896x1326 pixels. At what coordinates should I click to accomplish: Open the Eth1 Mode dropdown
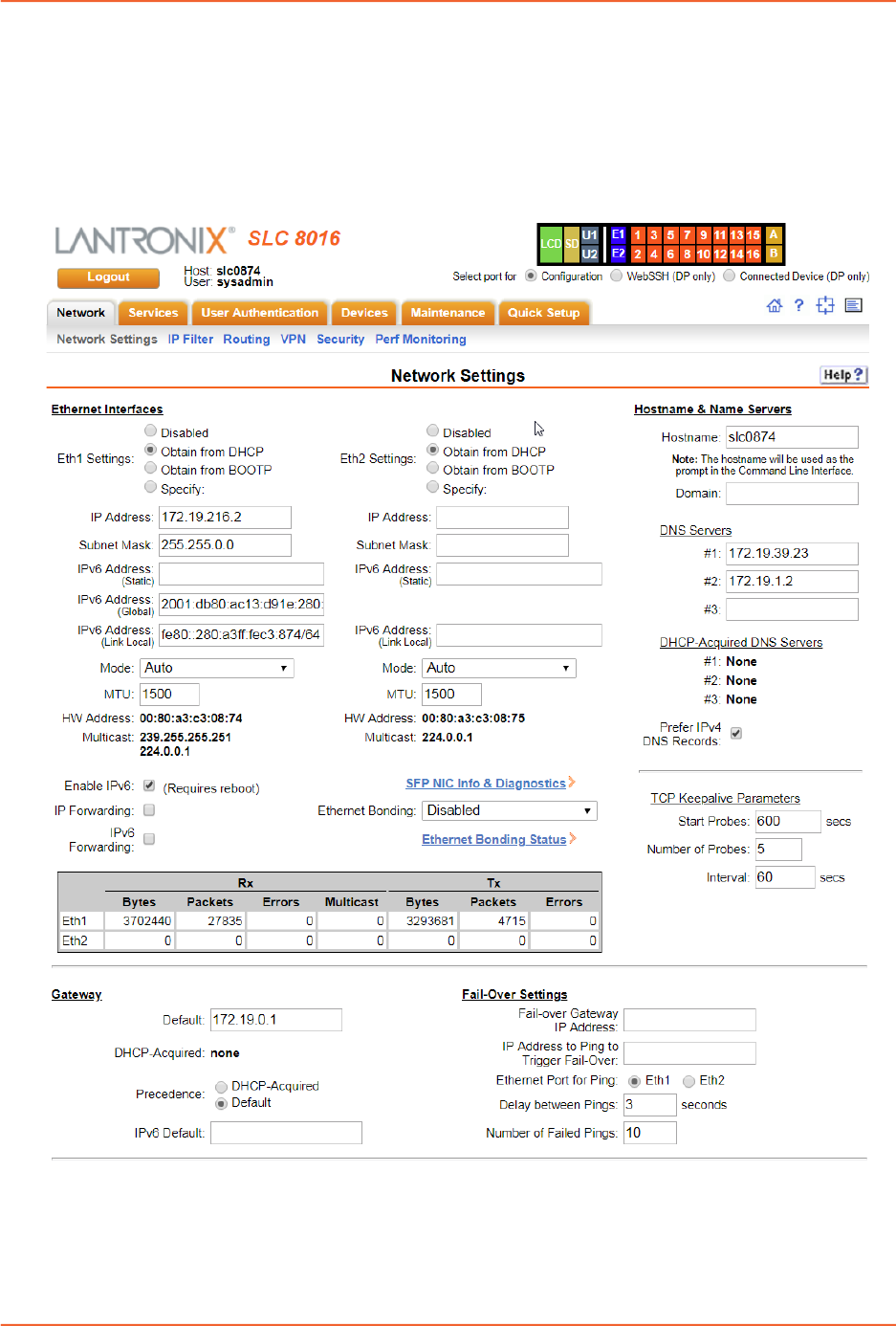217,668
